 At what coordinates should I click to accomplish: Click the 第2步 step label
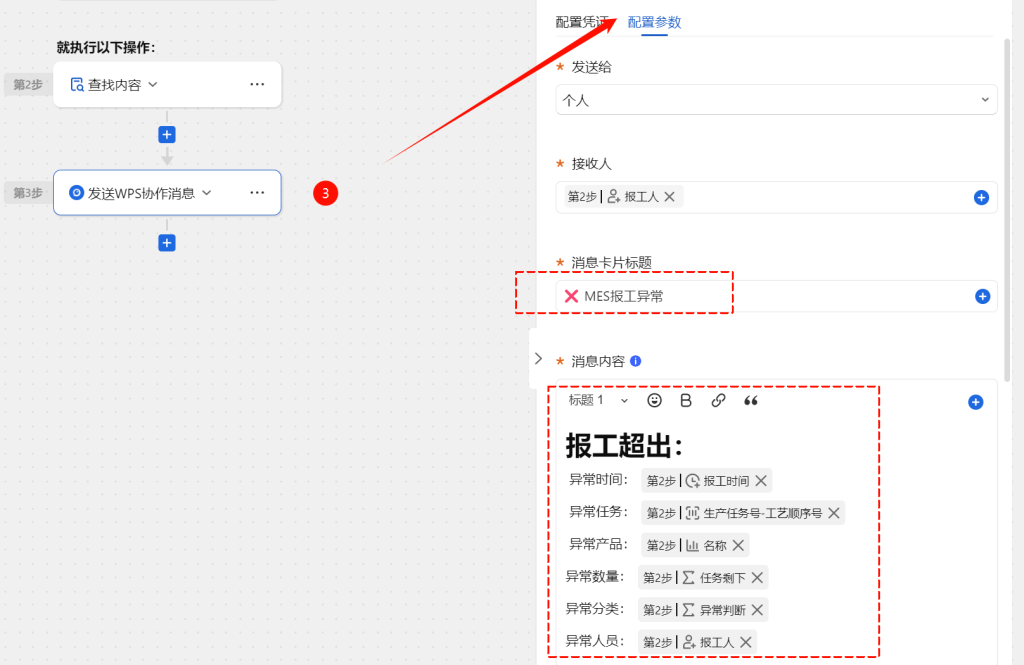(28, 84)
